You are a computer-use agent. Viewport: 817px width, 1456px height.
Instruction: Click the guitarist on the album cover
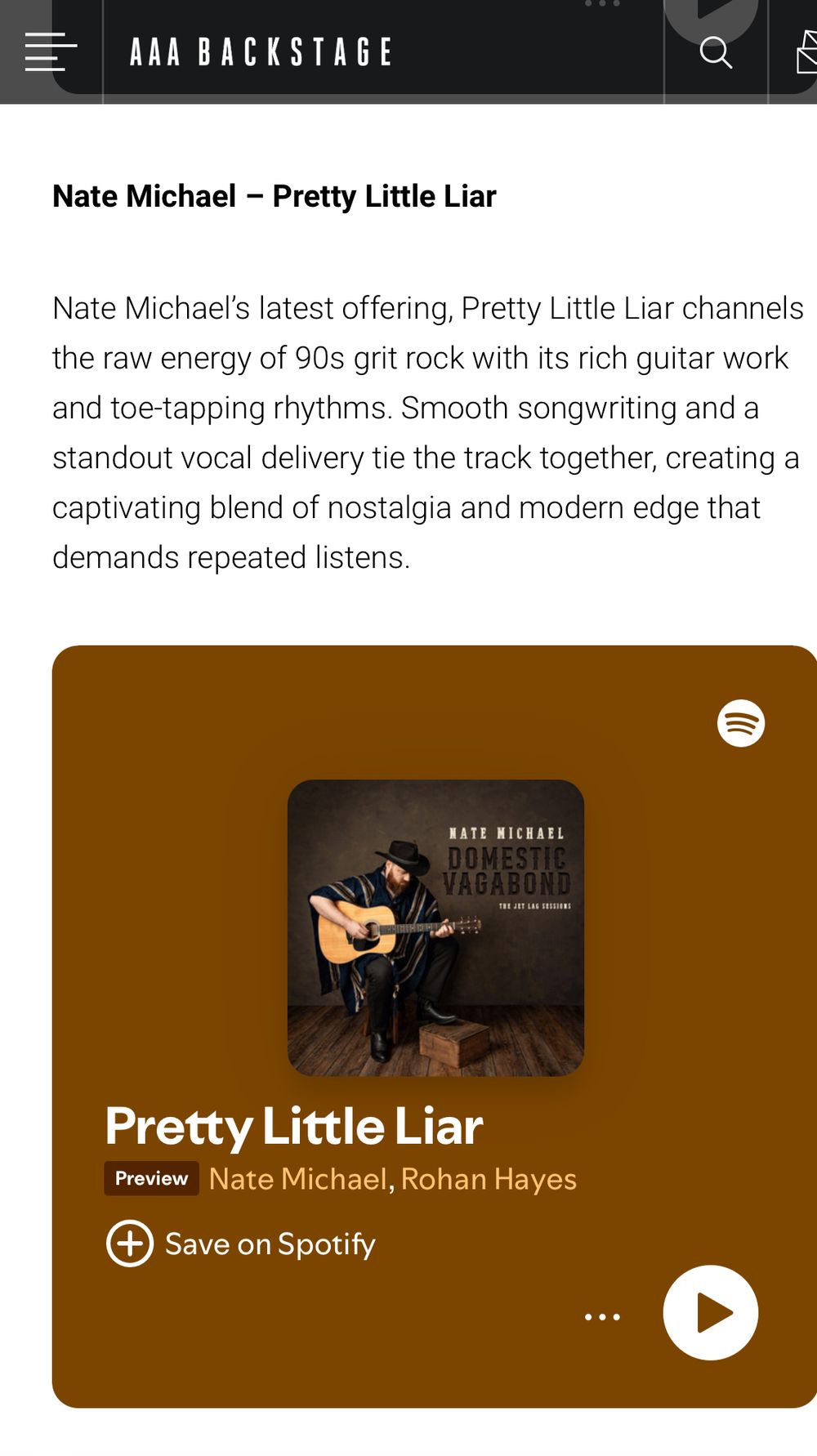(384, 931)
